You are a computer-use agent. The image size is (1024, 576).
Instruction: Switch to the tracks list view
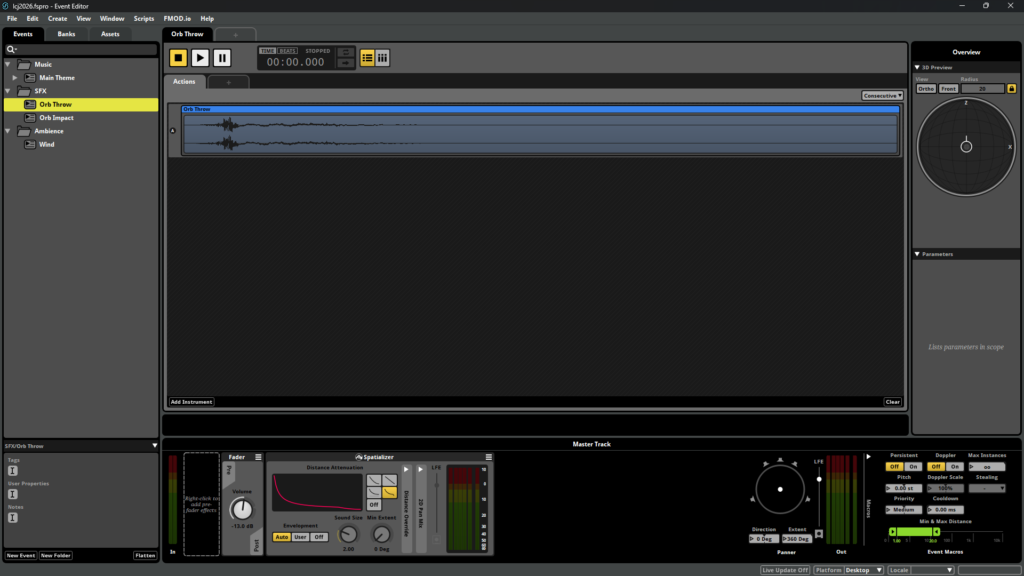[367, 57]
